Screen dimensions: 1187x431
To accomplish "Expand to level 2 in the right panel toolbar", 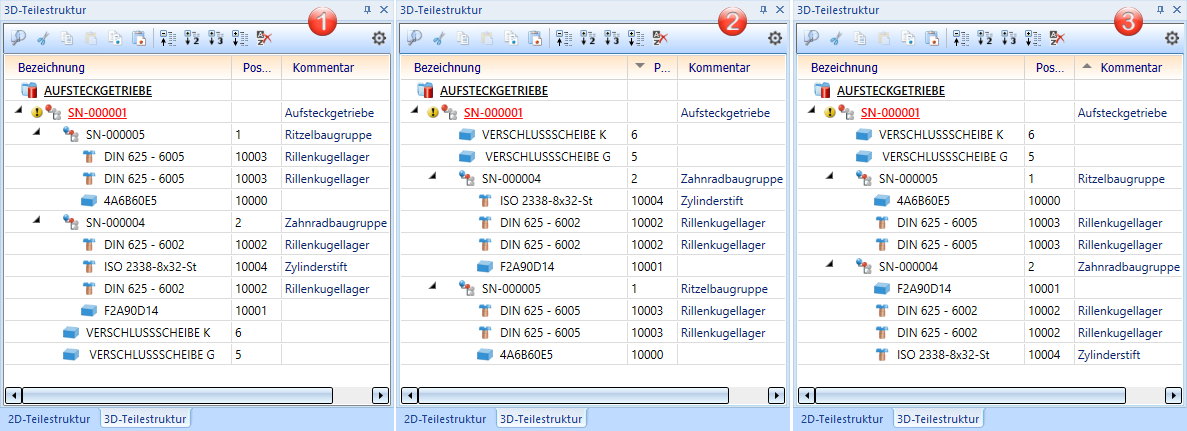I will [984, 38].
